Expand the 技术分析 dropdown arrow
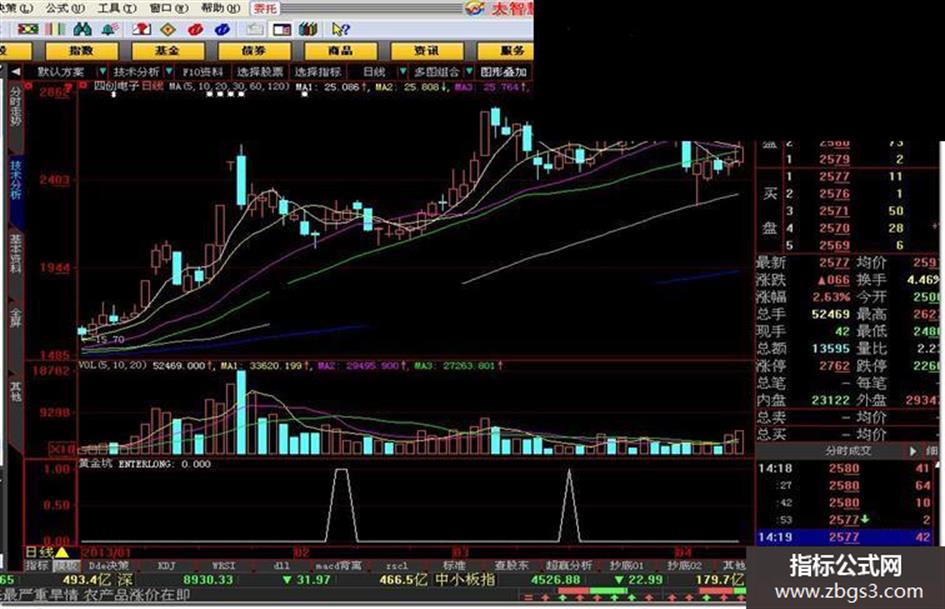The width and height of the screenshot is (945, 609). tap(169, 72)
